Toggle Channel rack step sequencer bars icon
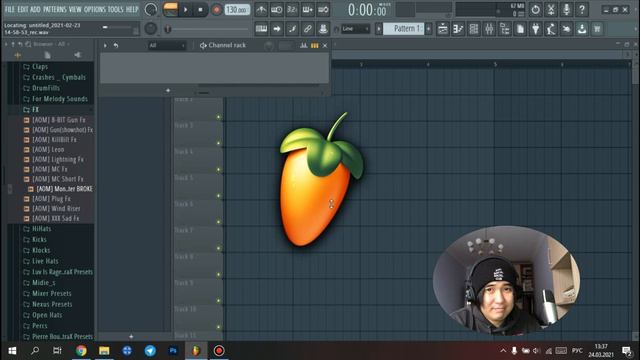640x360 pixels. [x=314, y=46]
